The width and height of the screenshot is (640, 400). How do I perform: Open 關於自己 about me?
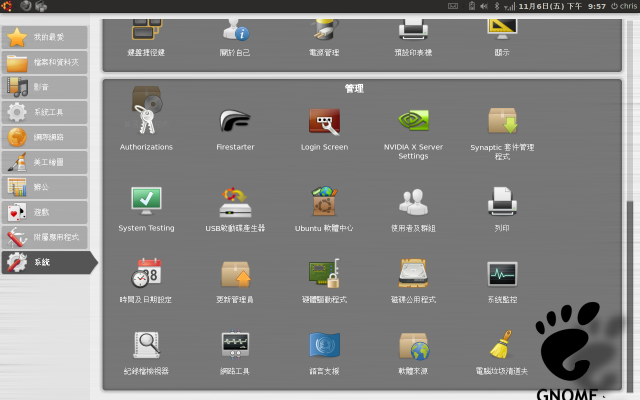[x=236, y=29]
